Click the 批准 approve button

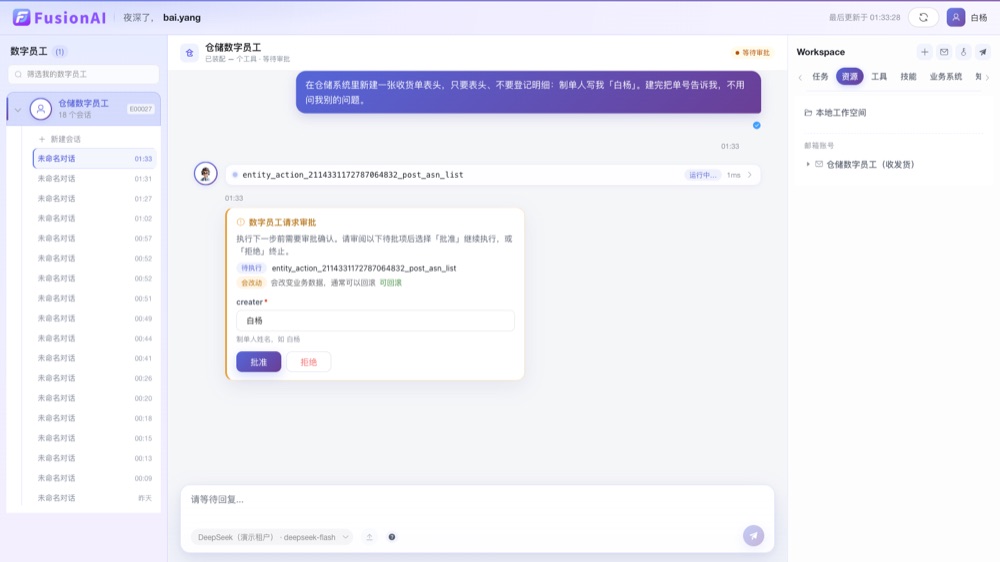pyautogui.click(x=258, y=362)
